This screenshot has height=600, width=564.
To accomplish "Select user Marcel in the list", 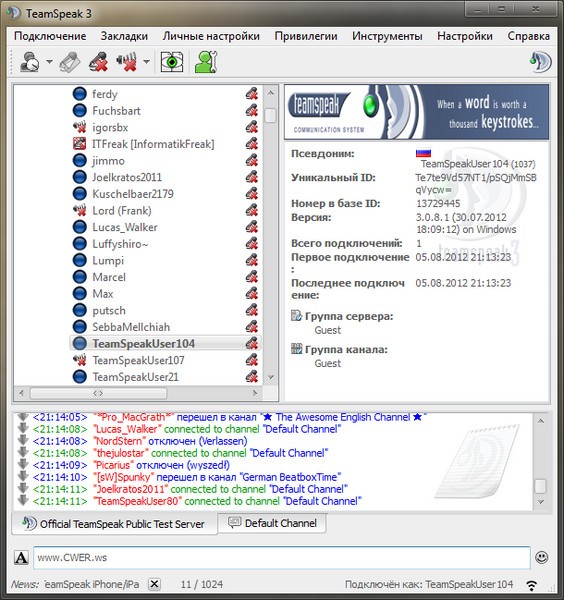I will pyautogui.click(x=109, y=277).
